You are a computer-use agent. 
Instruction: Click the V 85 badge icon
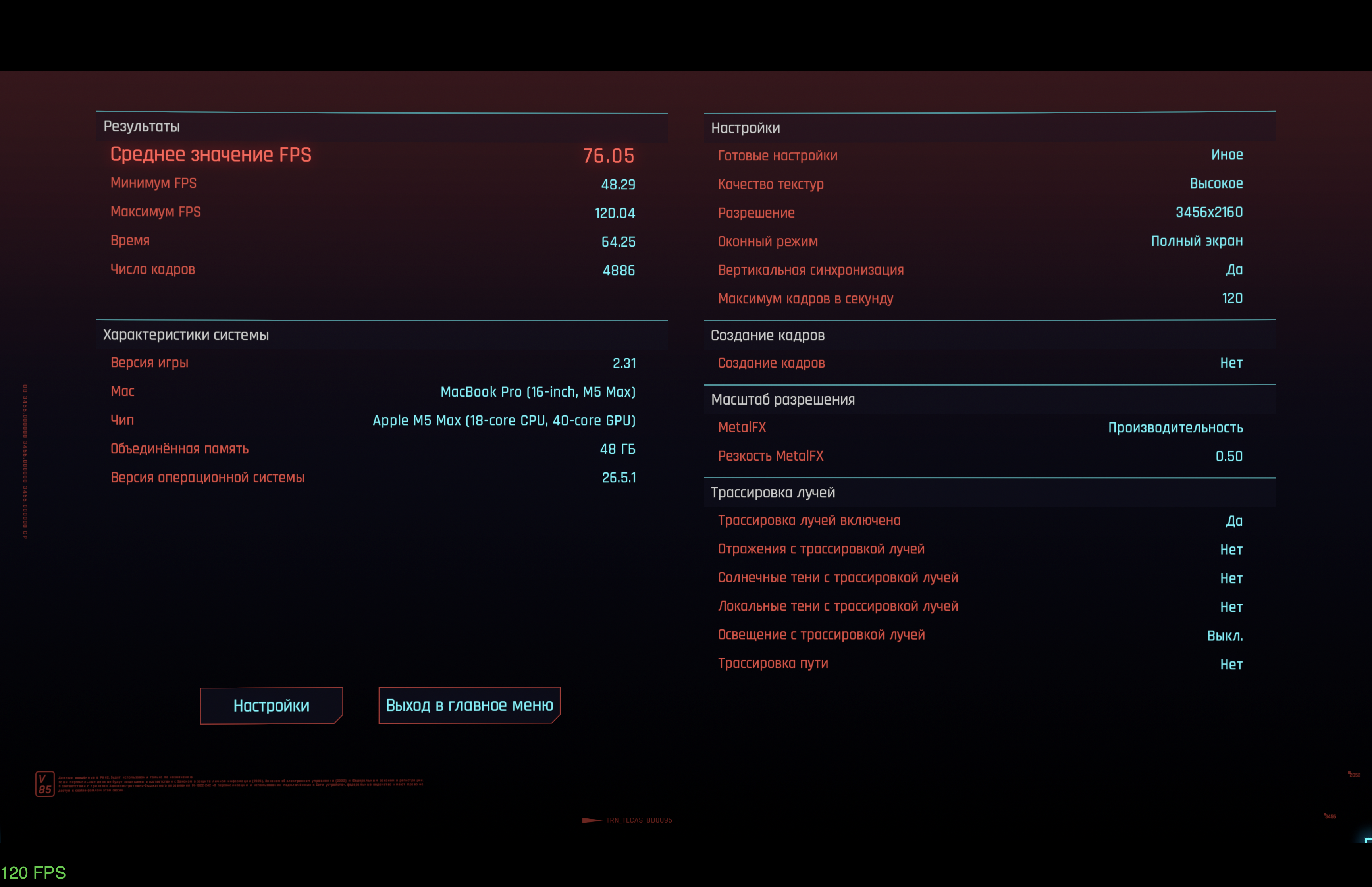(45, 784)
